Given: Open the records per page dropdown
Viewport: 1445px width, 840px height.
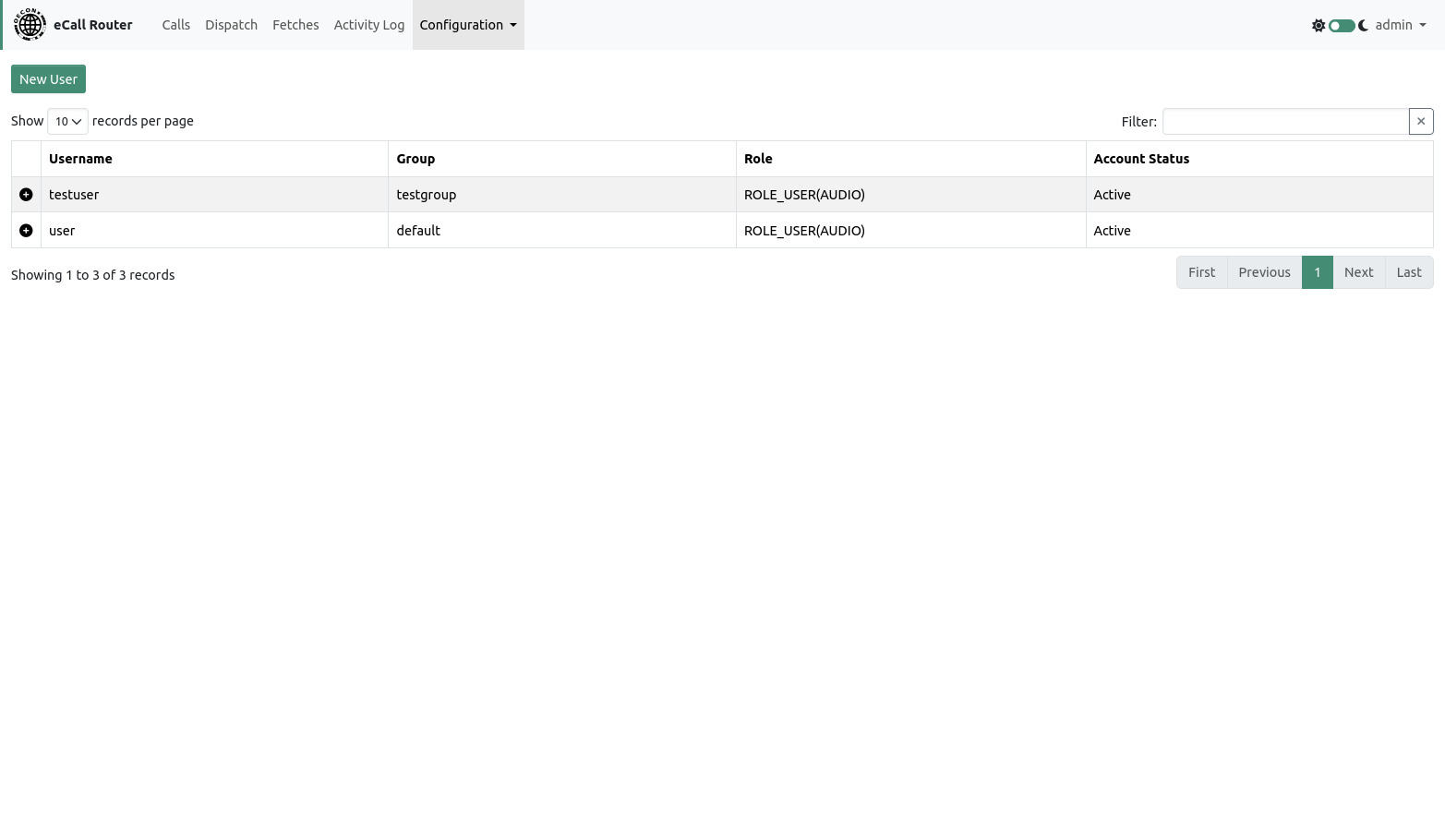Looking at the screenshot, I should pos(67,122).
